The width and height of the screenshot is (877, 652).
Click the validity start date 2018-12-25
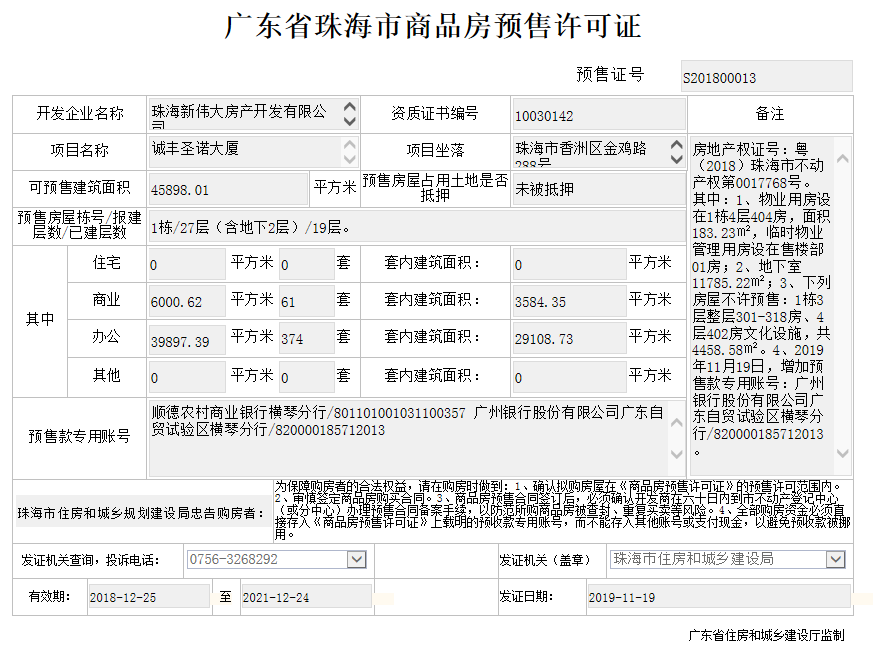coord(148,597)
